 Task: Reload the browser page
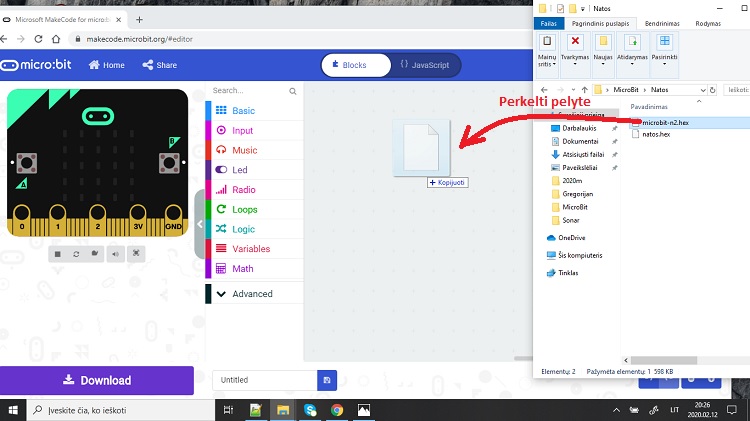pos(38,39)
